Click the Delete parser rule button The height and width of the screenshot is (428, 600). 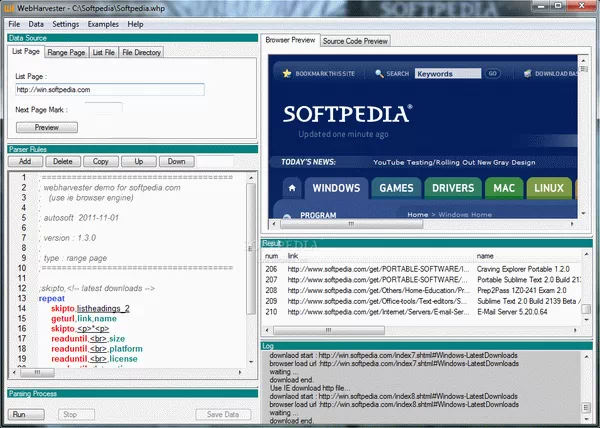62,161
